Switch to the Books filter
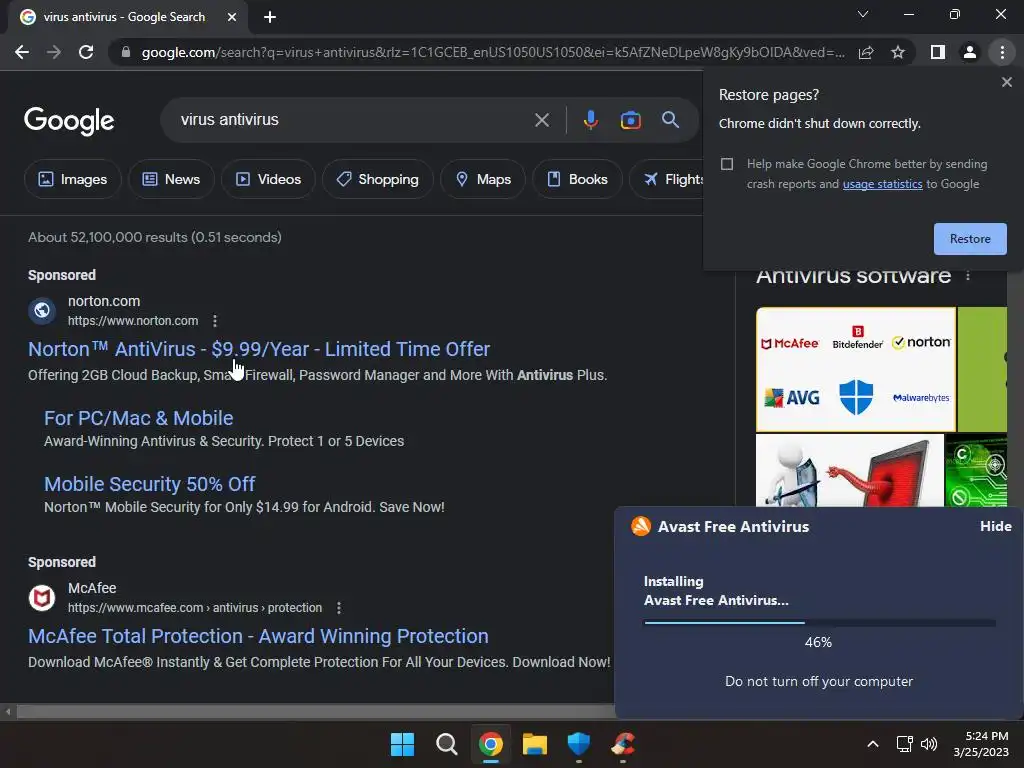The height and width of the screenshot is (768, 1024). tap(577, 179)
